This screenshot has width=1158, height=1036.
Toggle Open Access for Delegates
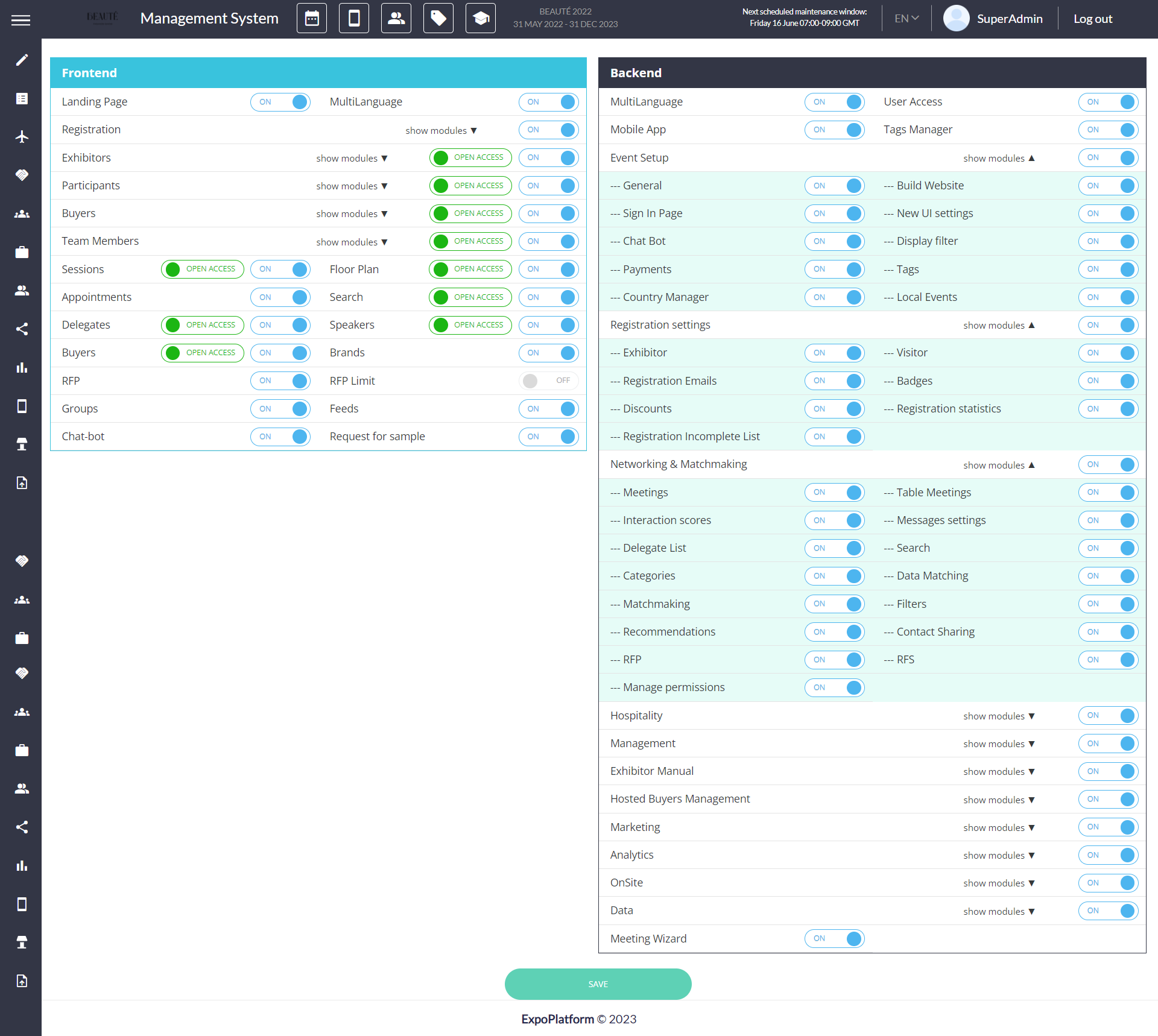pyautogui.click(x=203, y=325)
